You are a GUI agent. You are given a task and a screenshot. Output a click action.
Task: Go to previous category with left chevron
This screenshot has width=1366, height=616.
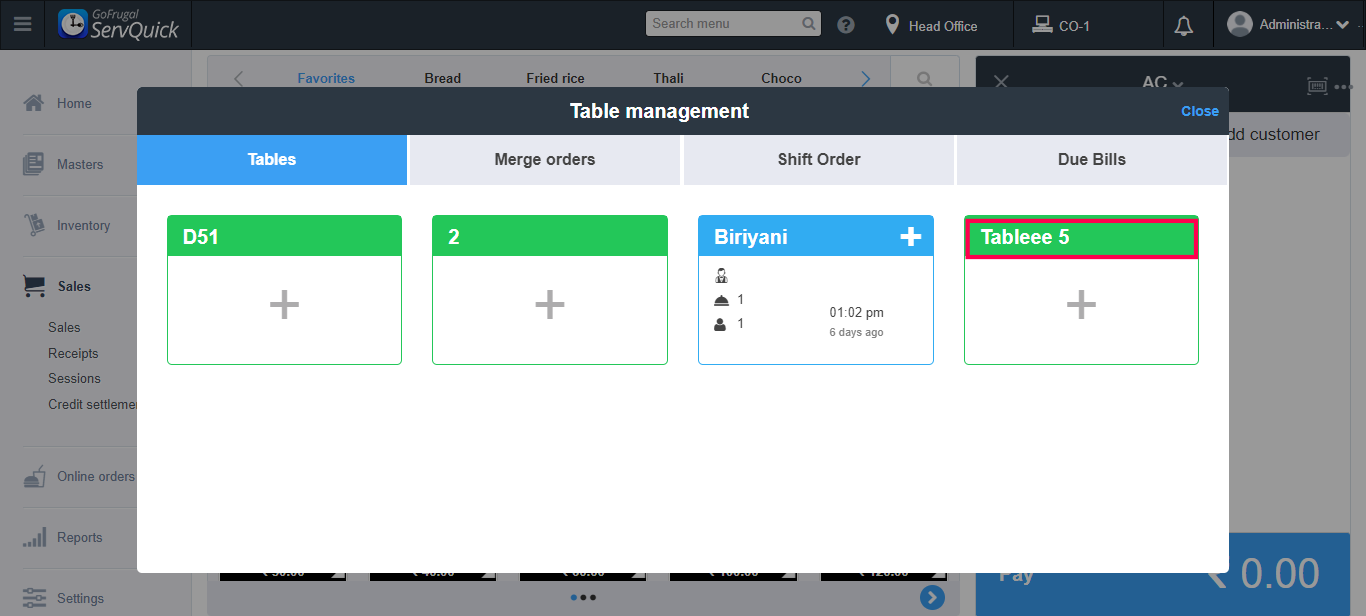(x=238, y=78)
